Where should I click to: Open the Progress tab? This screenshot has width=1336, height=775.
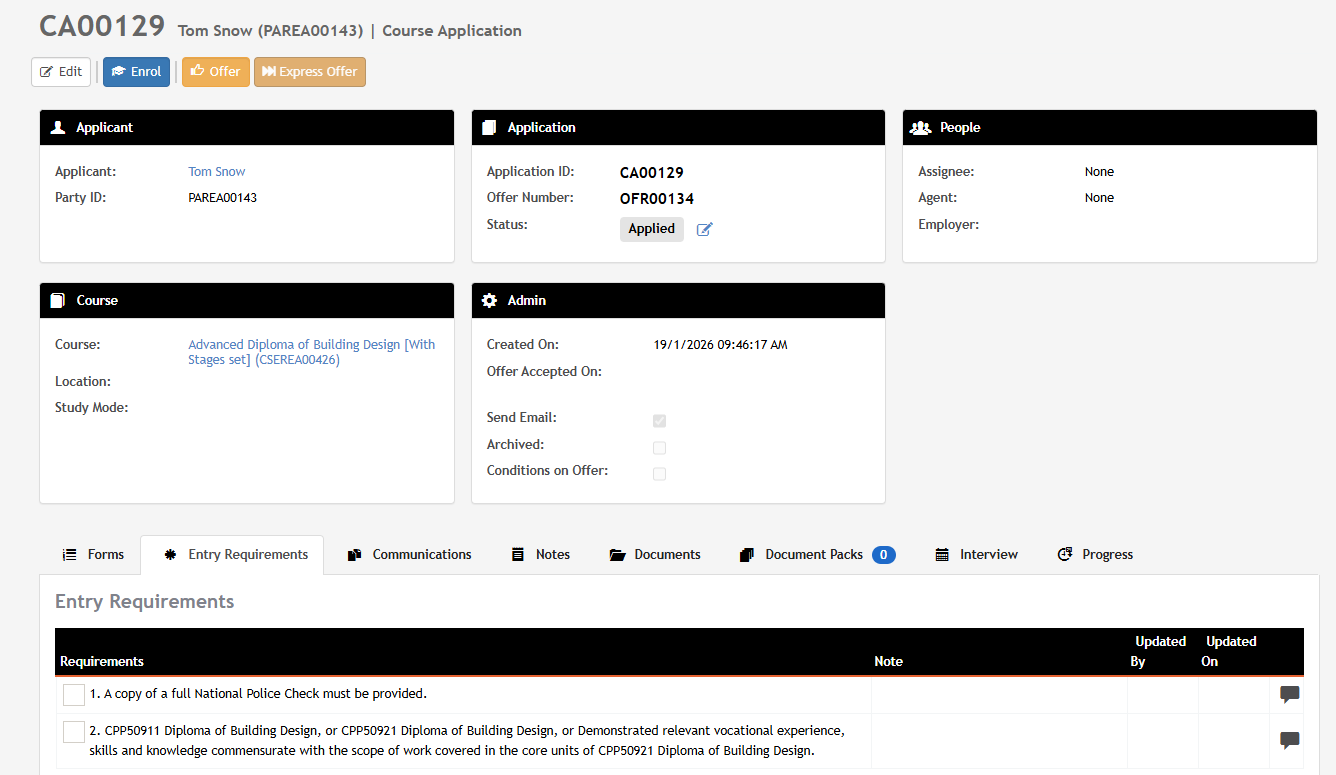click(x=1095, y=554)
